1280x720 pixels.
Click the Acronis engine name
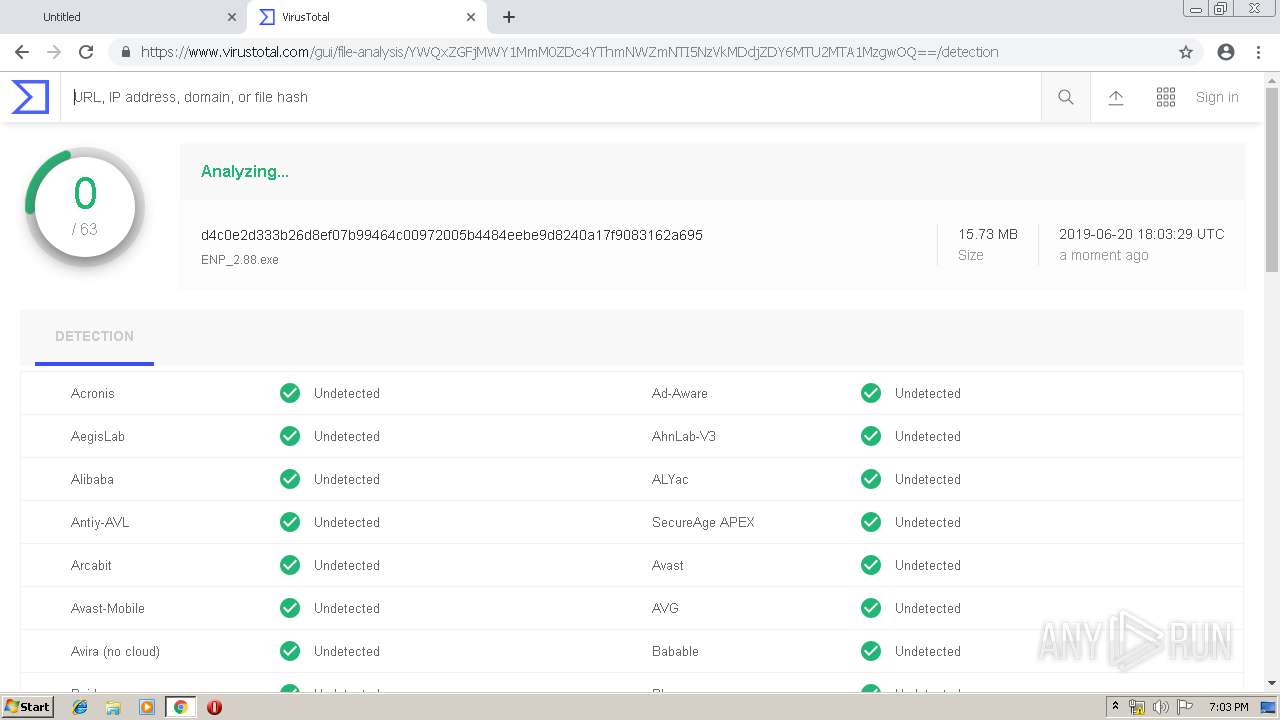click(x=93, y=393)
